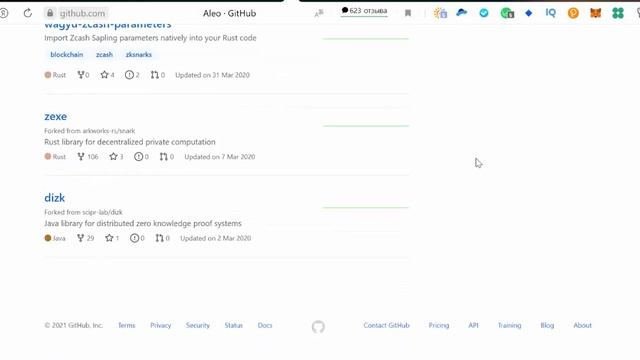
Task: View stargazers of the zexe repo
Action: (116, 157)
